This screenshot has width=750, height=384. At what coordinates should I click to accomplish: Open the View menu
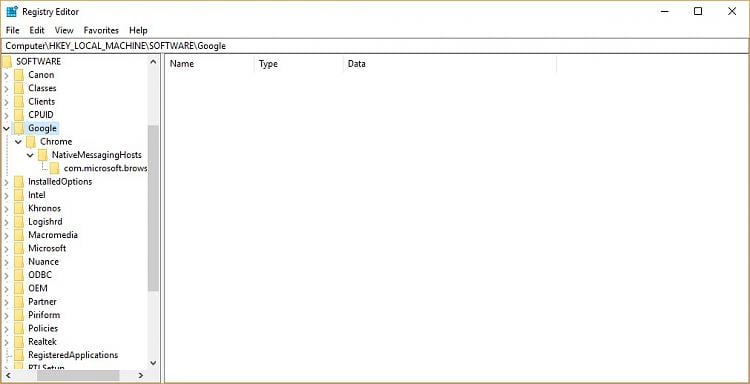(x=64, y=30)
